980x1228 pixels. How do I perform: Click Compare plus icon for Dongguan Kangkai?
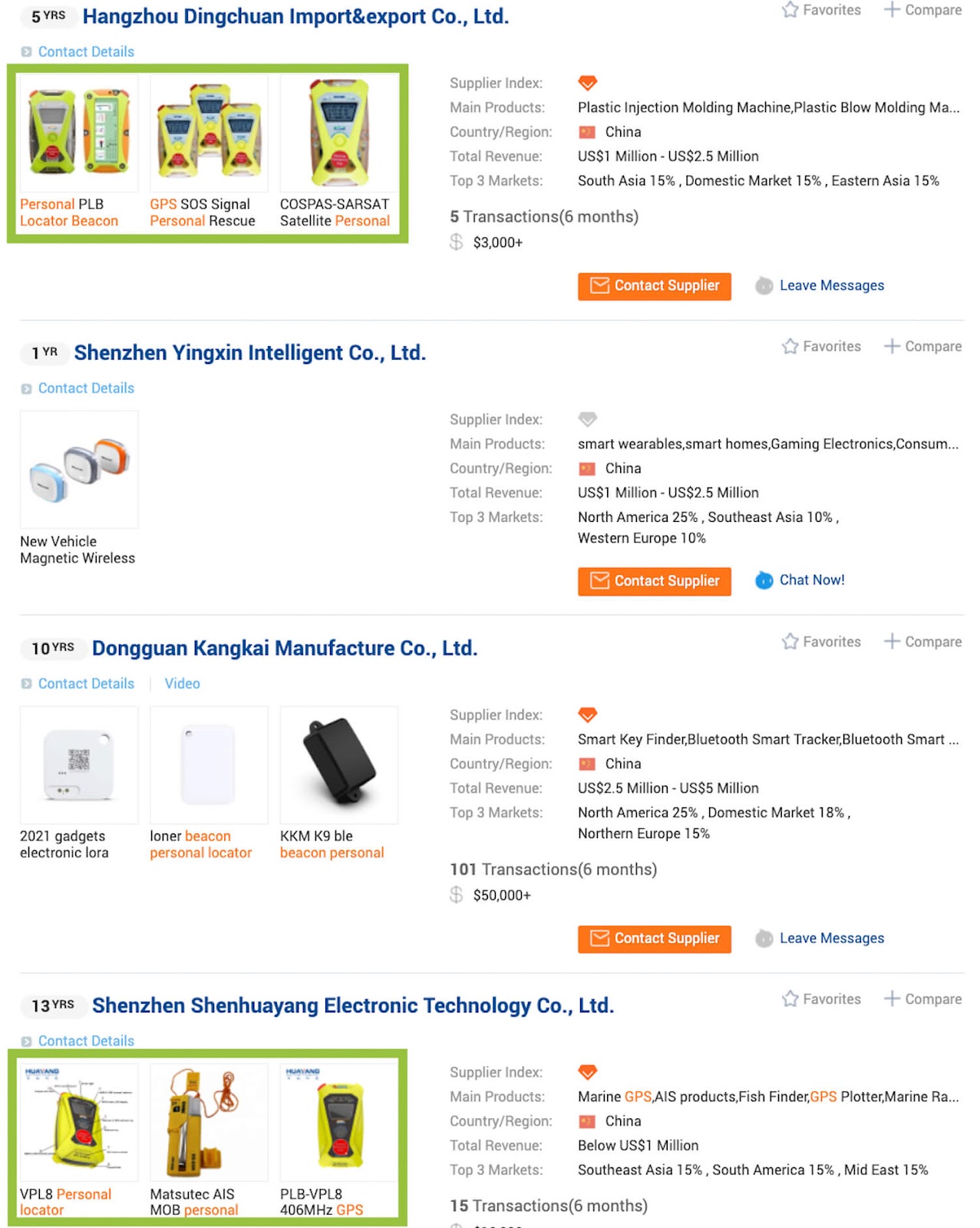click(891, 642)
